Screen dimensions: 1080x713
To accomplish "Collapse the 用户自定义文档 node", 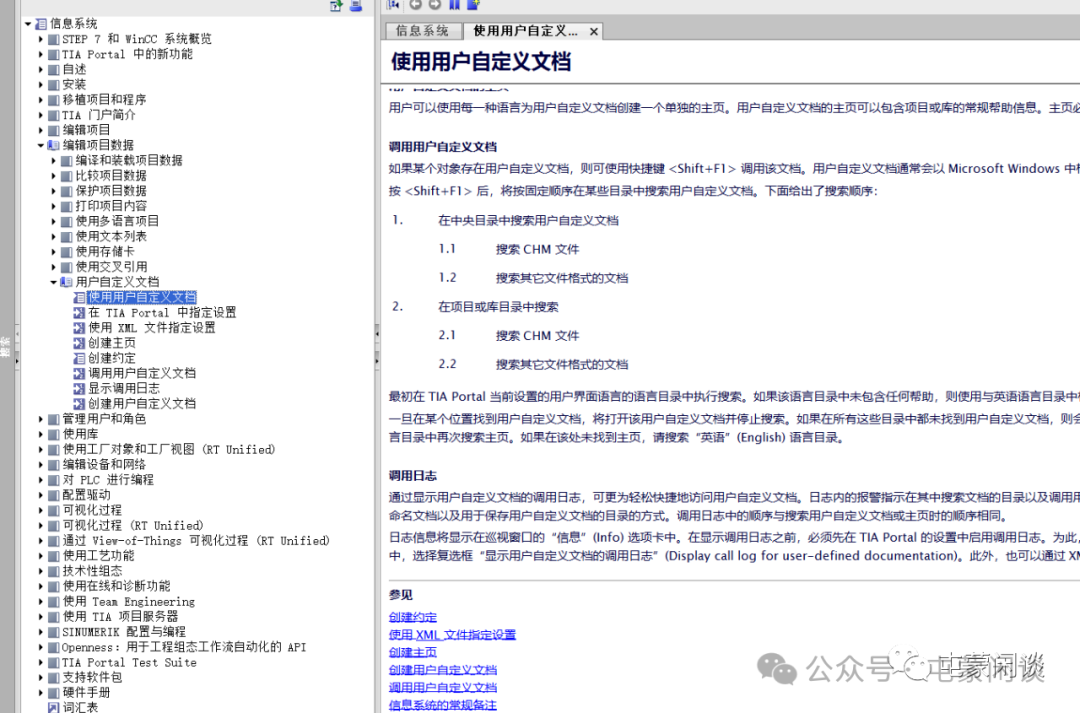I will (53, 282).
